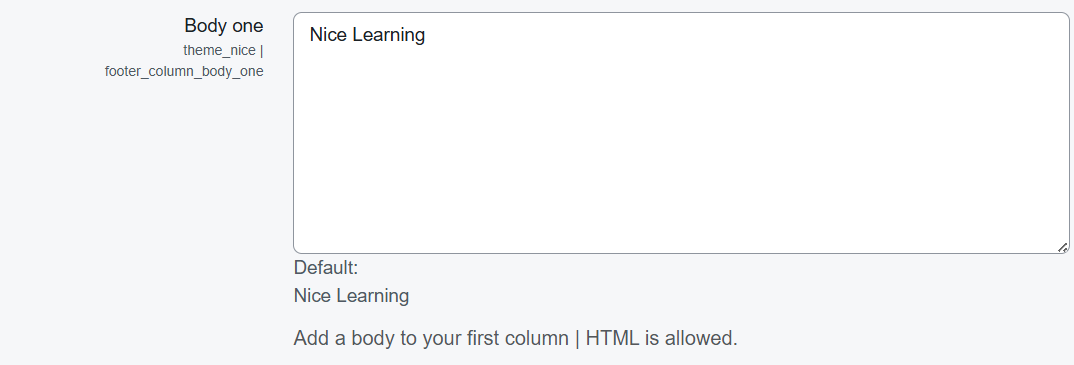Click the "Default:" label below the text area
1074x365 pixels.
[326, 268]
